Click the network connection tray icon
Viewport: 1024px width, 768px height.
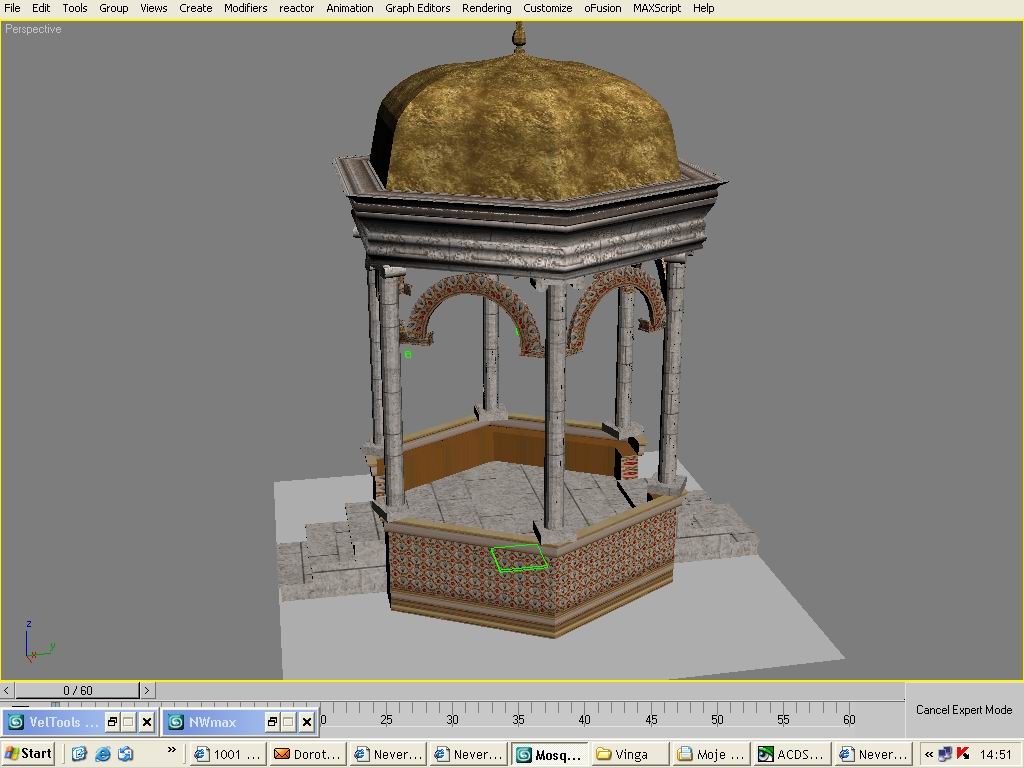point(946,754)
